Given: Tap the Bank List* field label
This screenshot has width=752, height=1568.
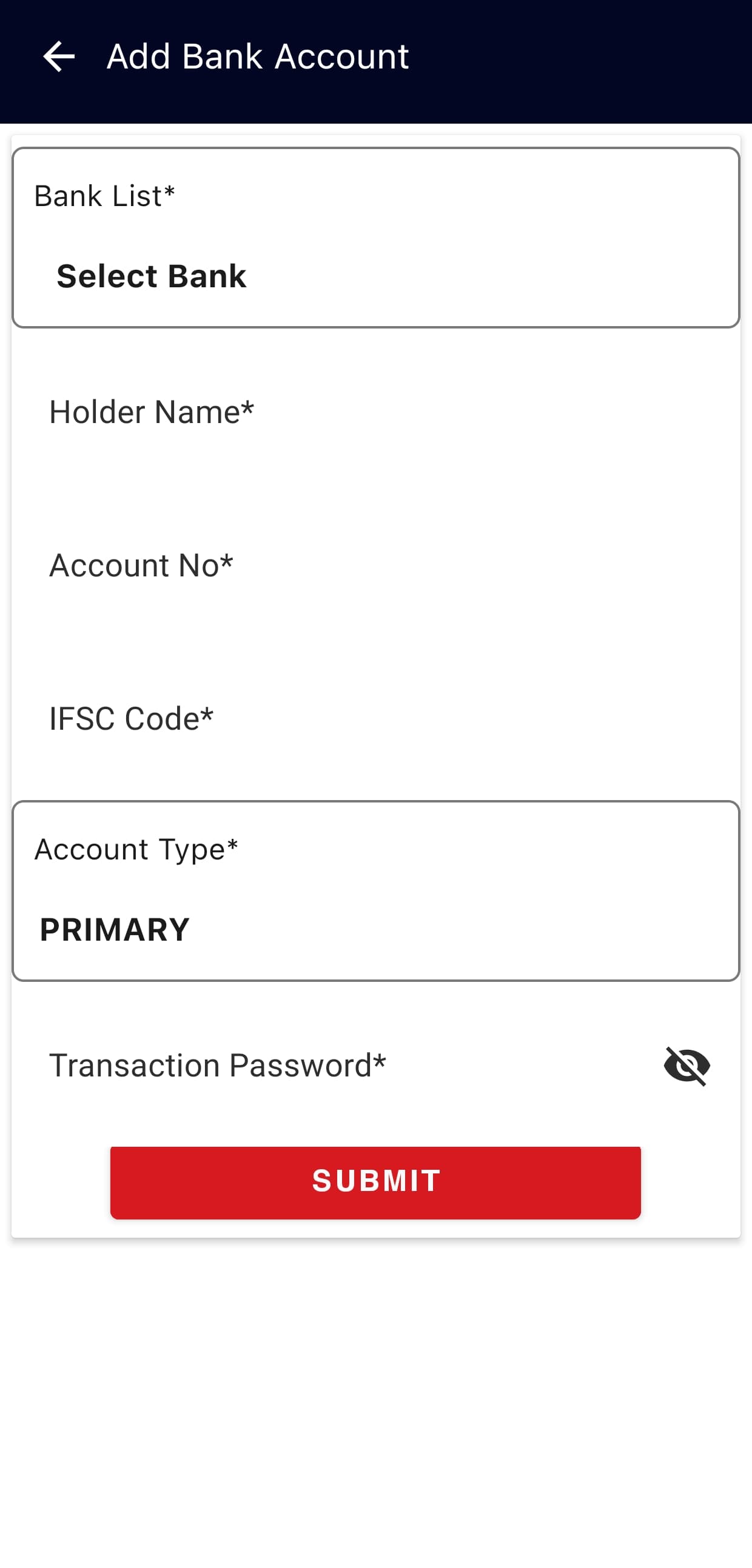Looking at the screenshot, I should pyautogui.click(x=105, y=196).
